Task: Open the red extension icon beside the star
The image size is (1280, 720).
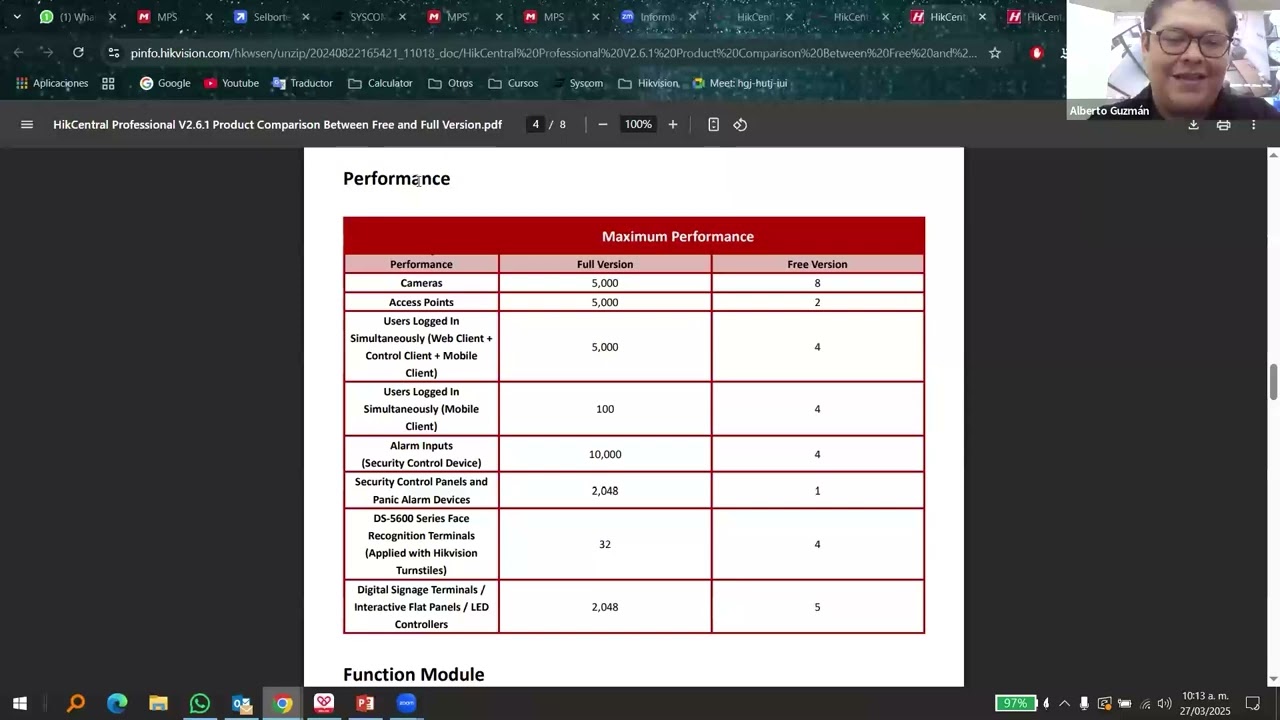Action: (x=1037, y=53)
